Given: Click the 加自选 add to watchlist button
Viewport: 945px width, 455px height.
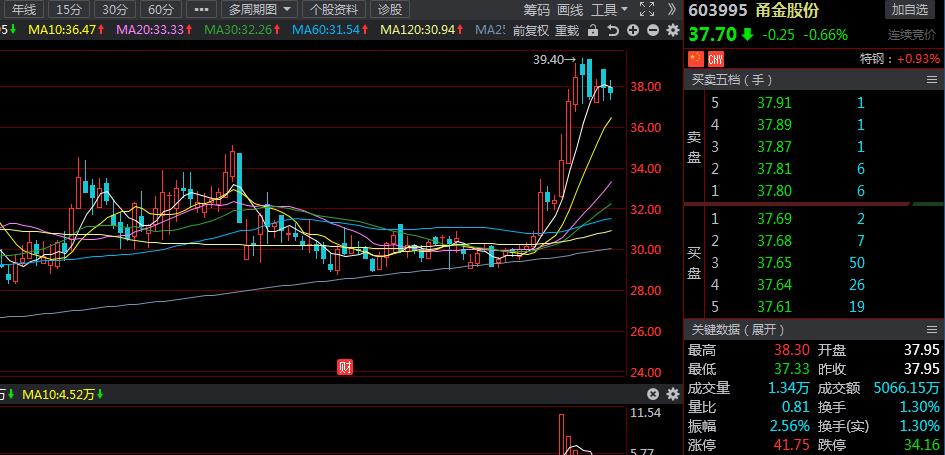Looking at the screenshot, I should coord(910,9).
